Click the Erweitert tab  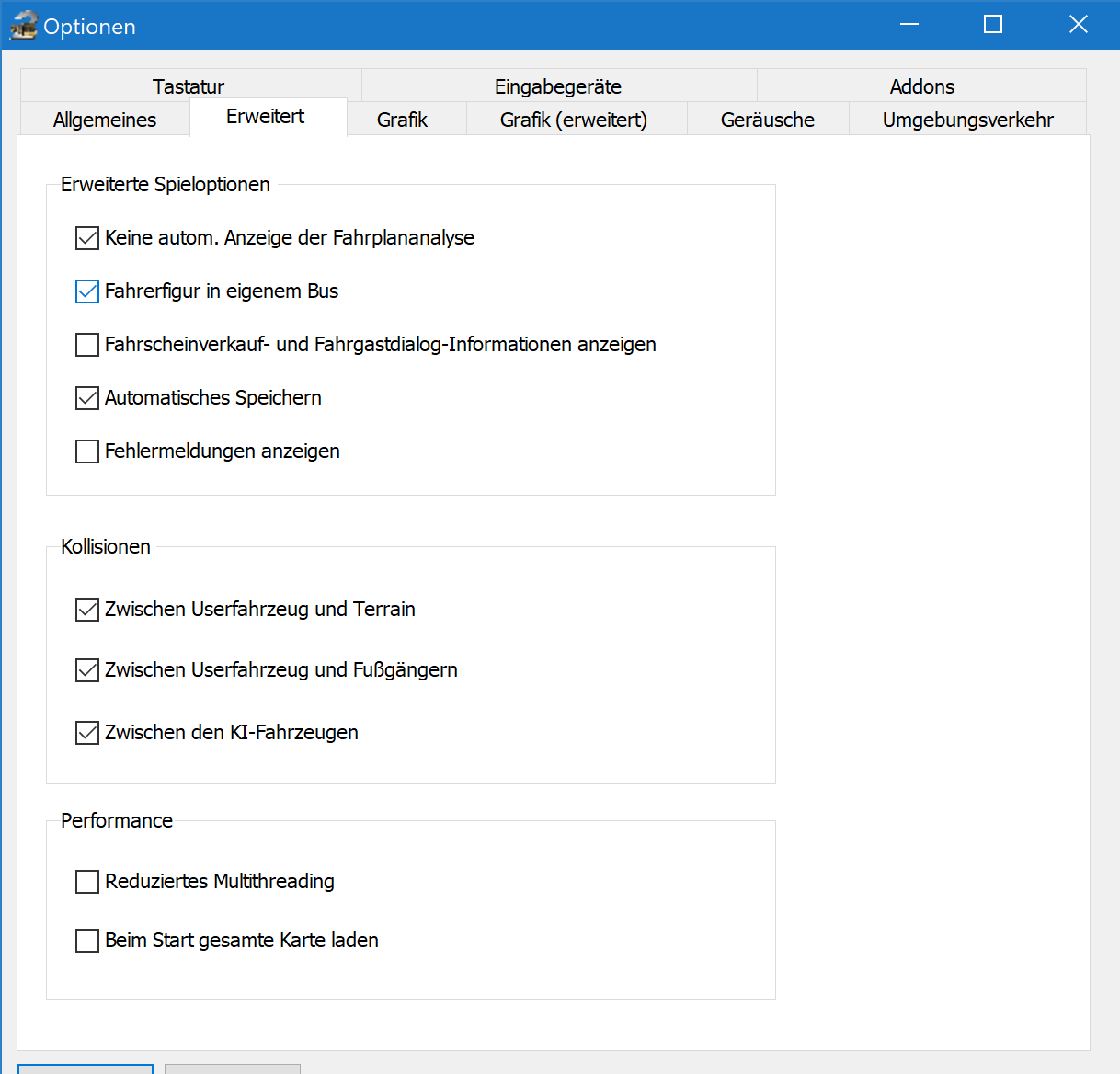point(266,117)
